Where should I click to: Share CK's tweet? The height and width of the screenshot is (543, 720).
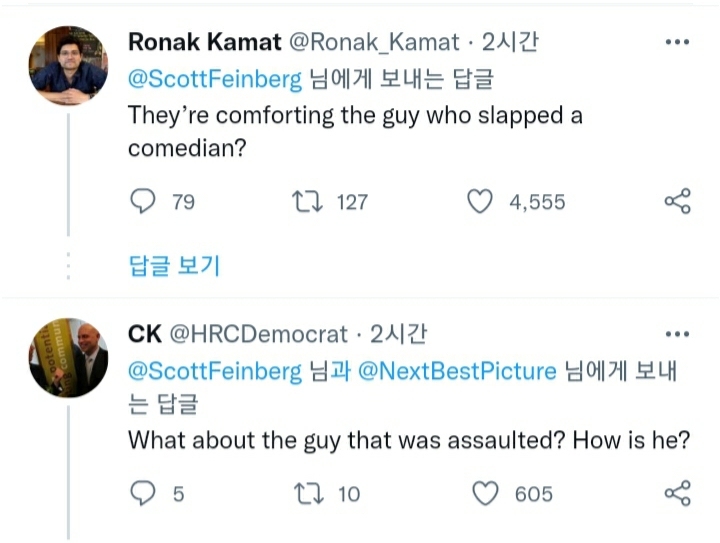[677, 493]
